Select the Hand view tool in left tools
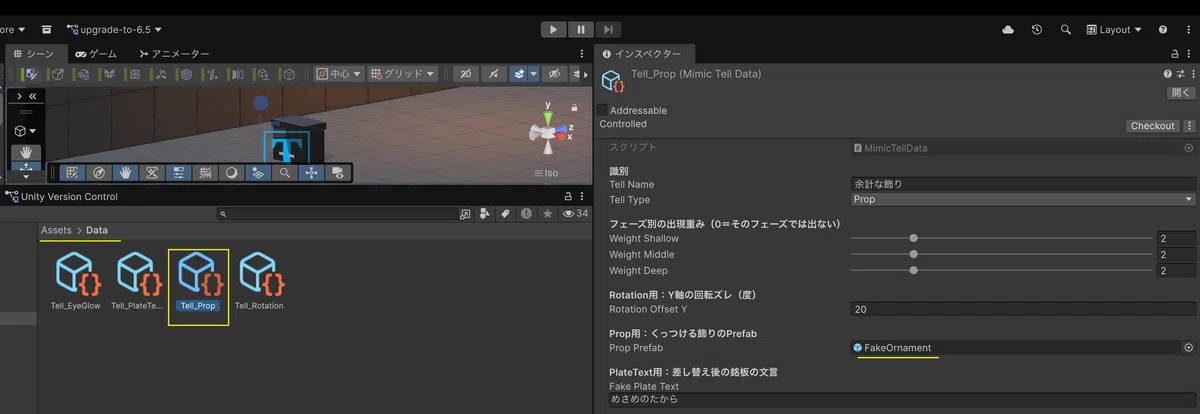The height and width of the screenshot is (414, 1200). (25, 152)
